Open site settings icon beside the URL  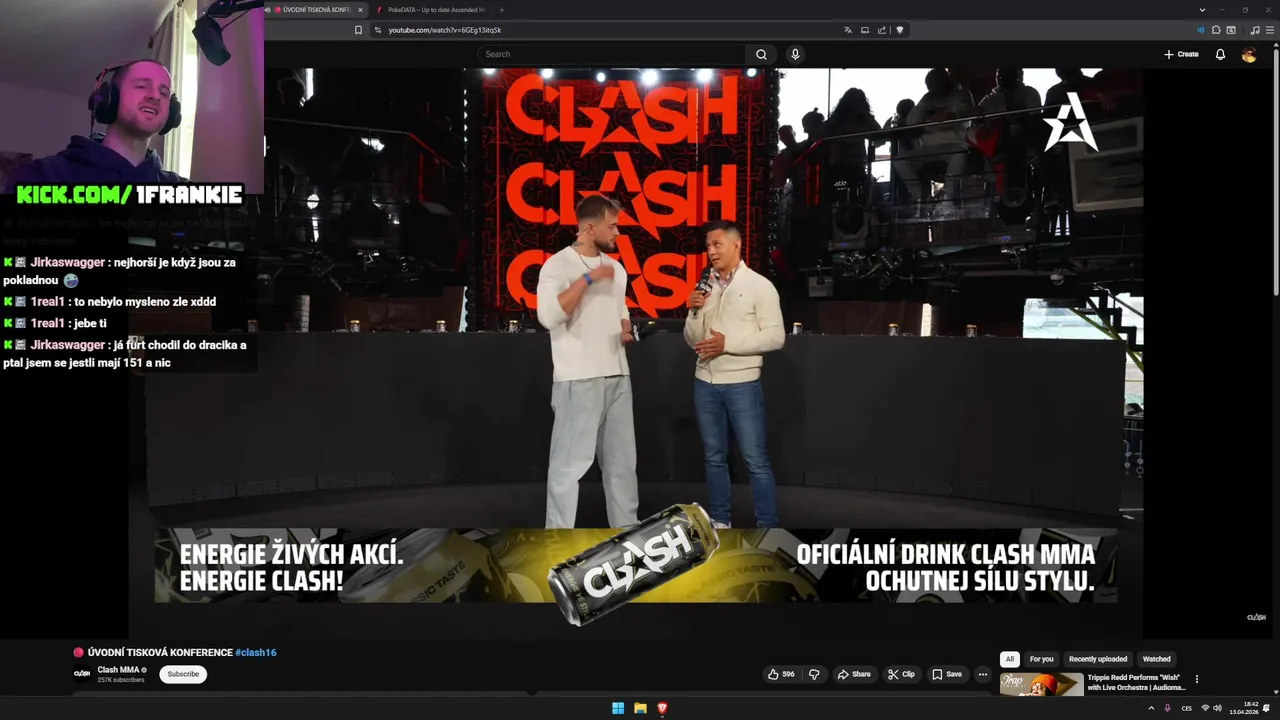(x=378, y=30)
